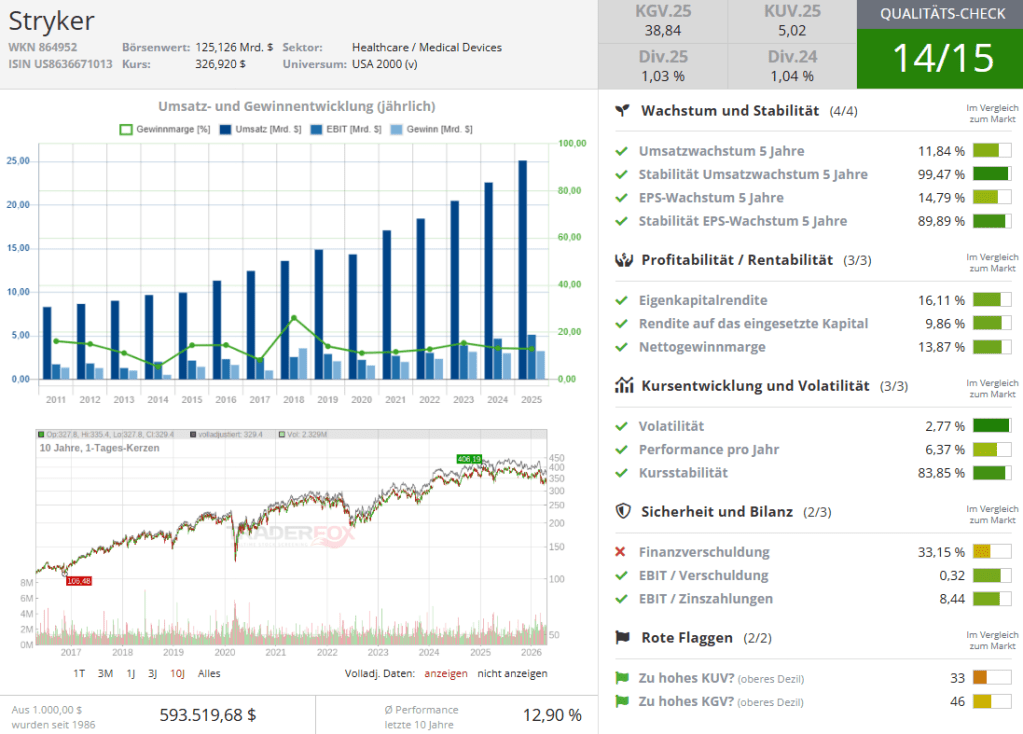Click the Sicherheit und Bilanz shield icon

point(622,512)
